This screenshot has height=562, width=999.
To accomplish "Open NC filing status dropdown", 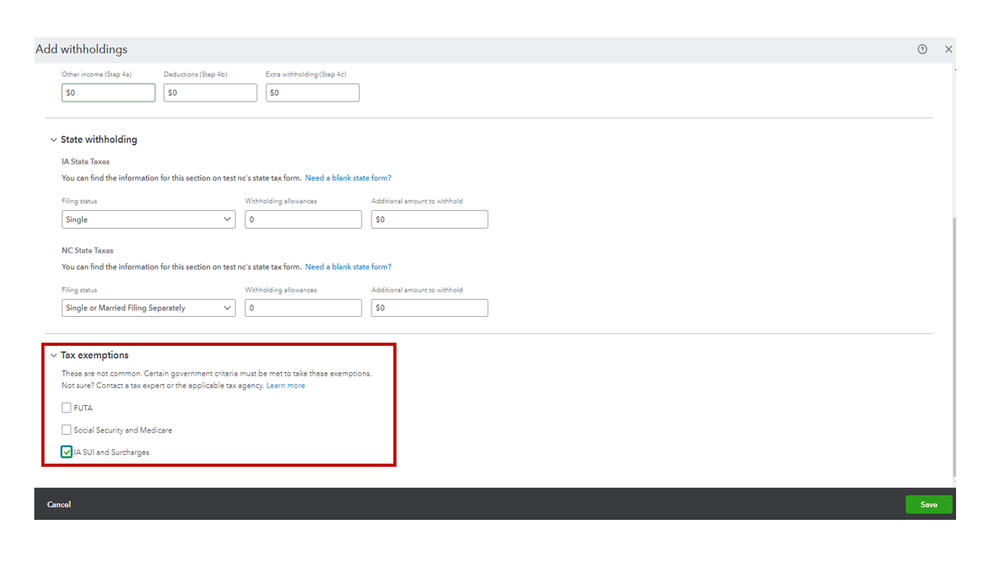I will click(x=148, y=308).
